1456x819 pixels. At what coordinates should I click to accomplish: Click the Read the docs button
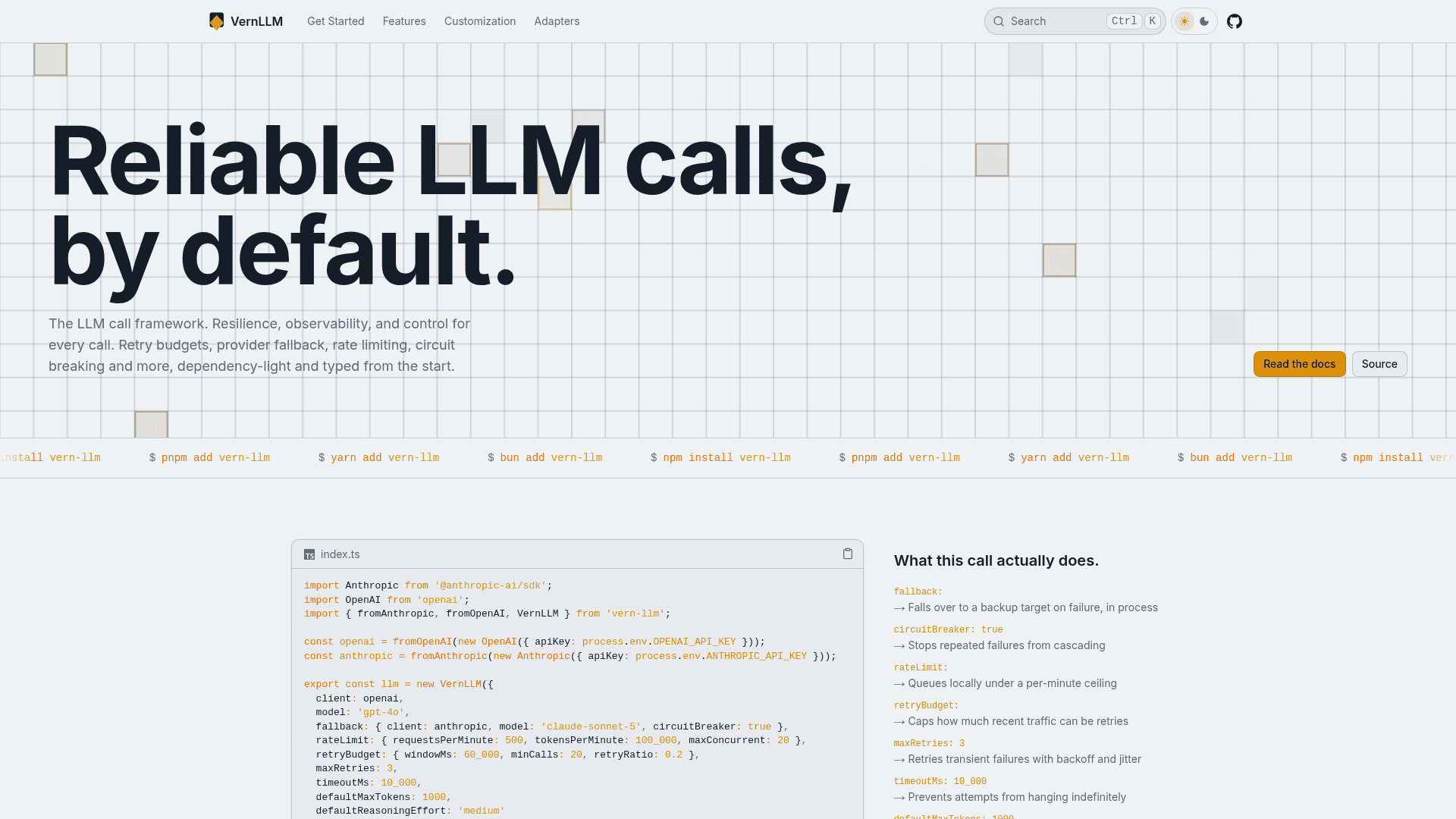1300,364
